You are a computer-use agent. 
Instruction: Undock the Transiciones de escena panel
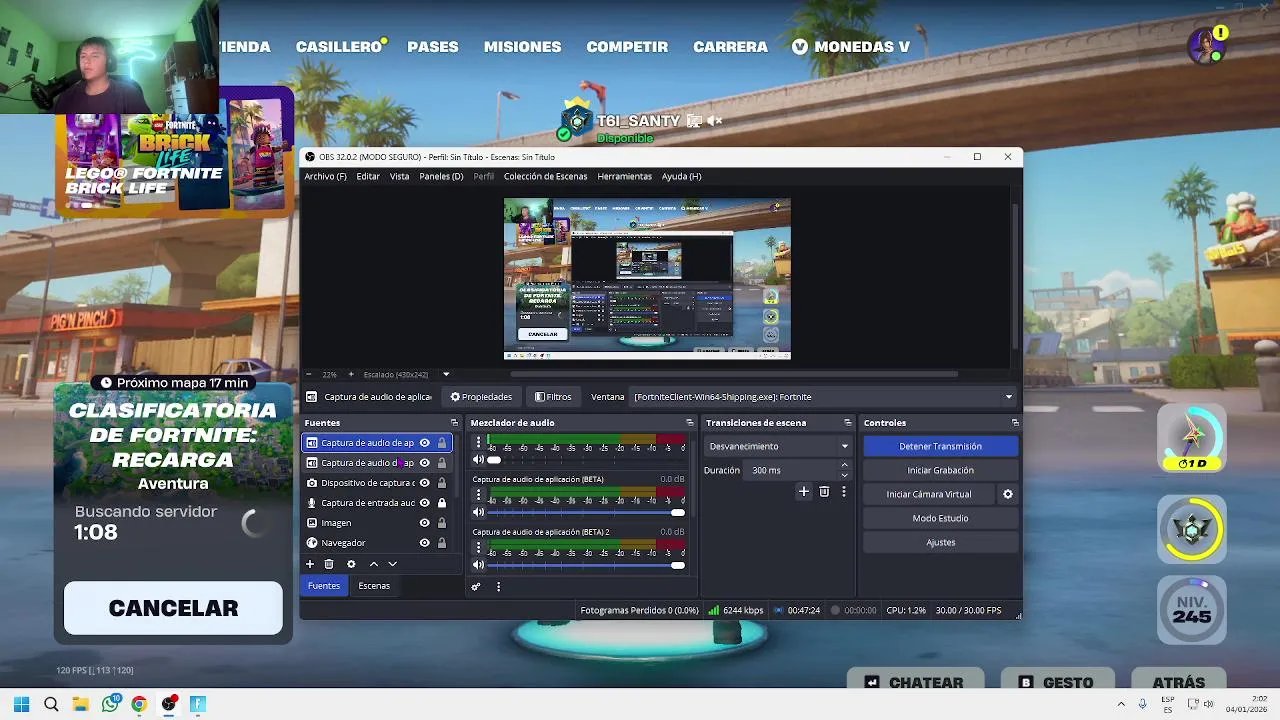click(x=848, y=423)
